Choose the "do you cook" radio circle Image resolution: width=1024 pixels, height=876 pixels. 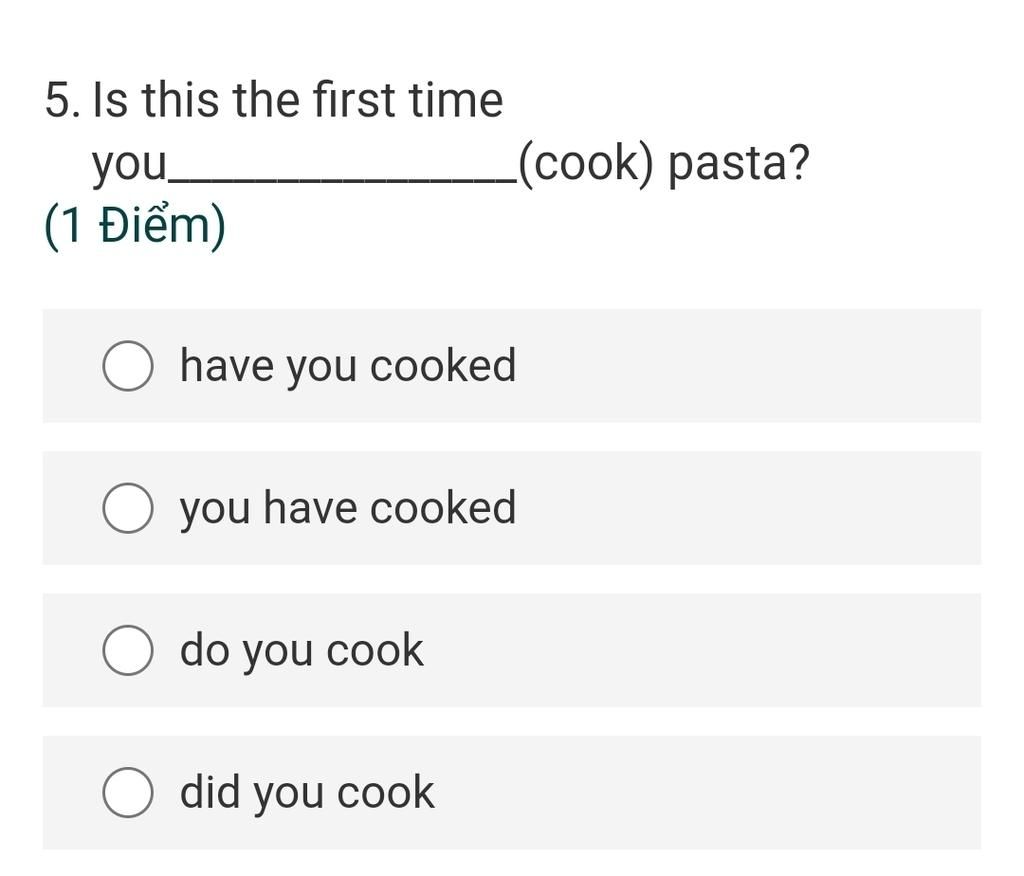coord(128,650)
